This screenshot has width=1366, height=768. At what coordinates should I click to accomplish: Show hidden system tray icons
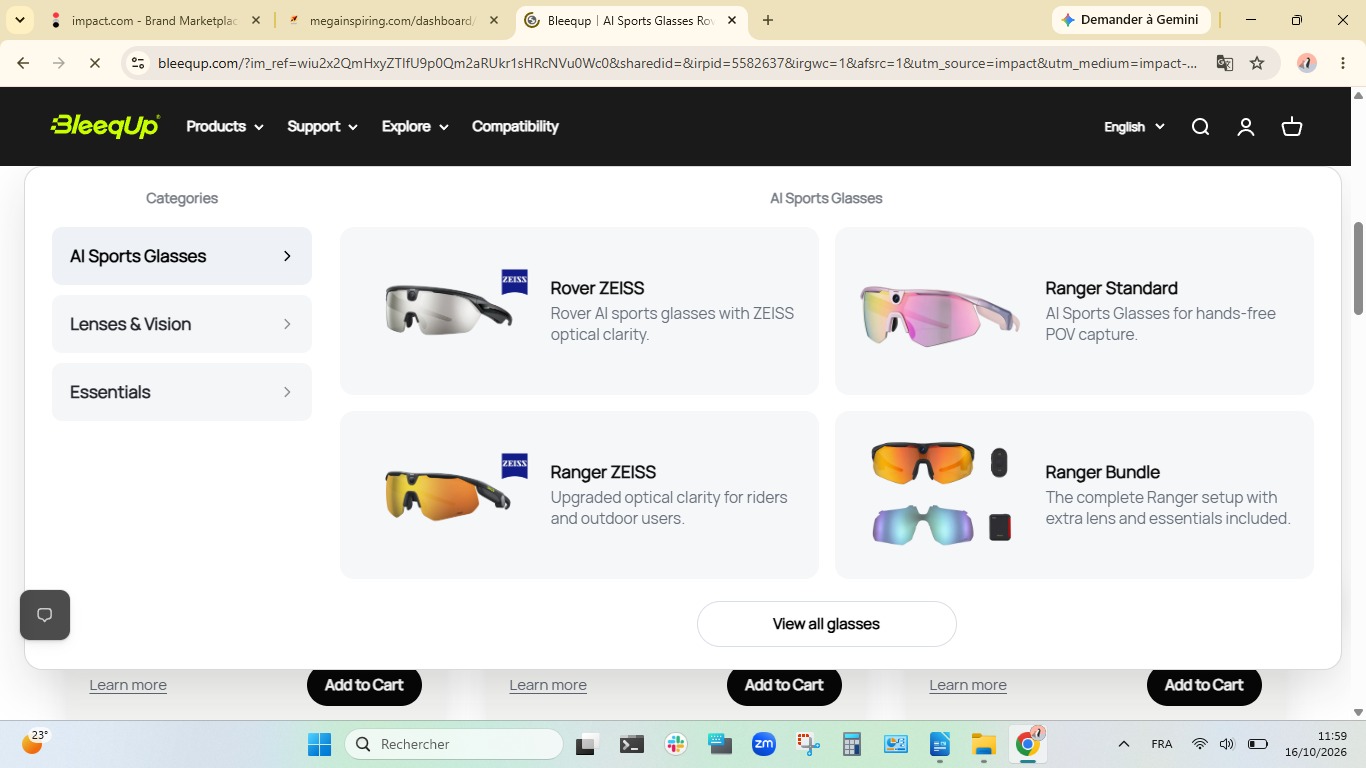tap(1123, 744)
